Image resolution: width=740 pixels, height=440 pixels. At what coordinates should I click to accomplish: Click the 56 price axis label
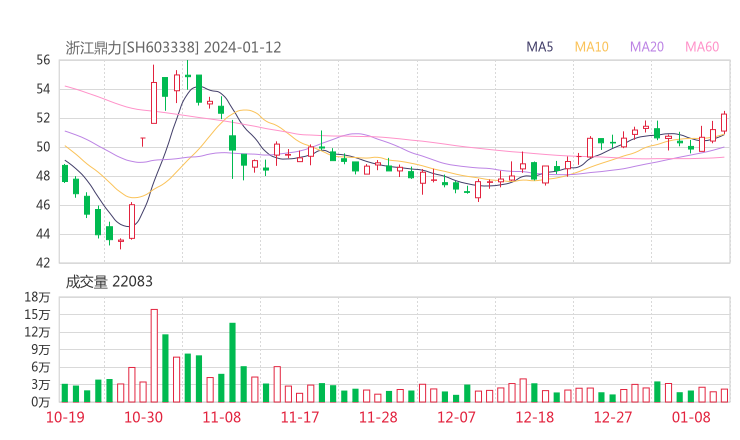(43, 60)
